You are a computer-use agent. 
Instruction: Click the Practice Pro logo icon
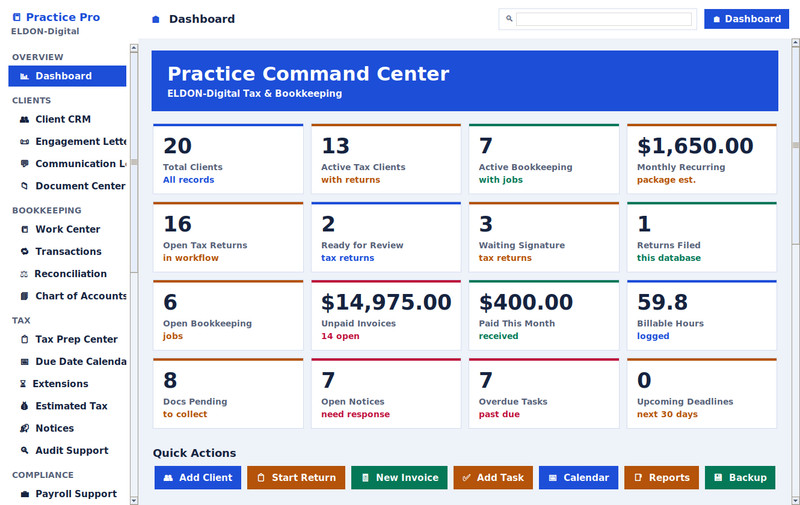(x=17, y=17)
